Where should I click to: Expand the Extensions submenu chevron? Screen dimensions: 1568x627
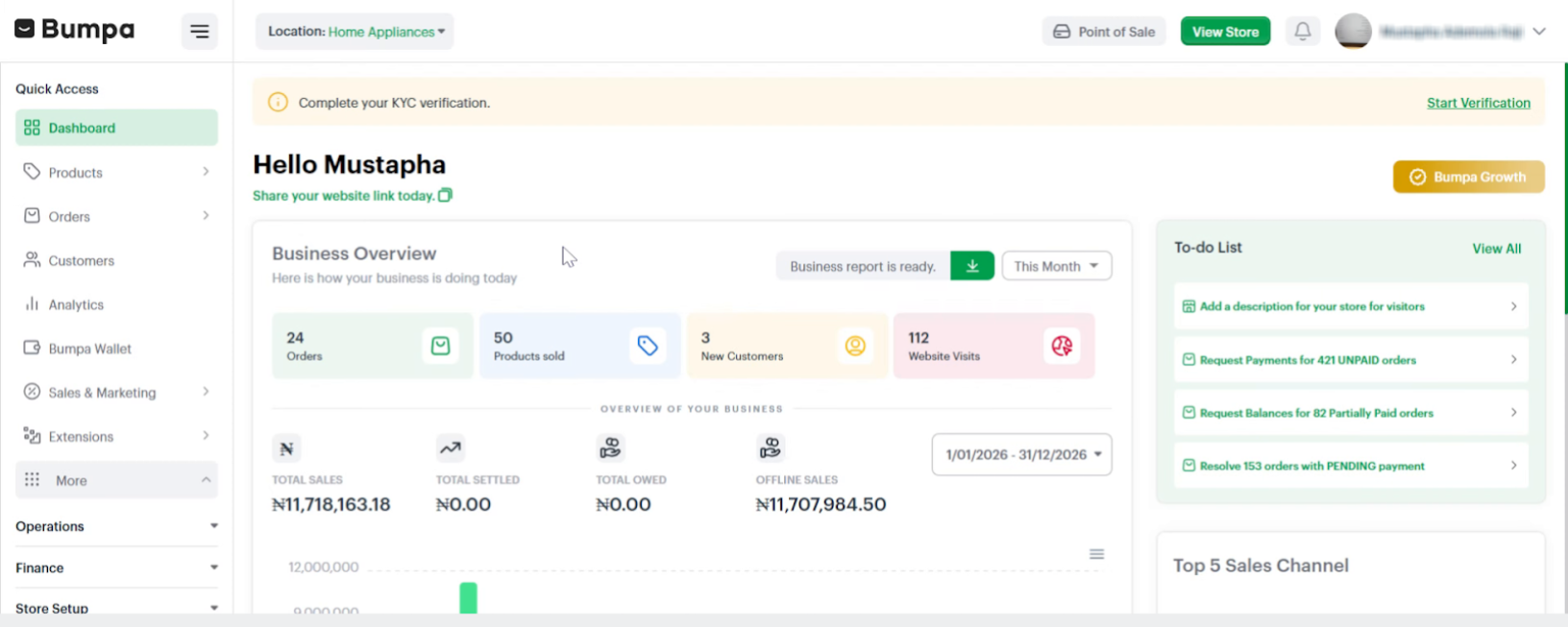tap(206, 436)
